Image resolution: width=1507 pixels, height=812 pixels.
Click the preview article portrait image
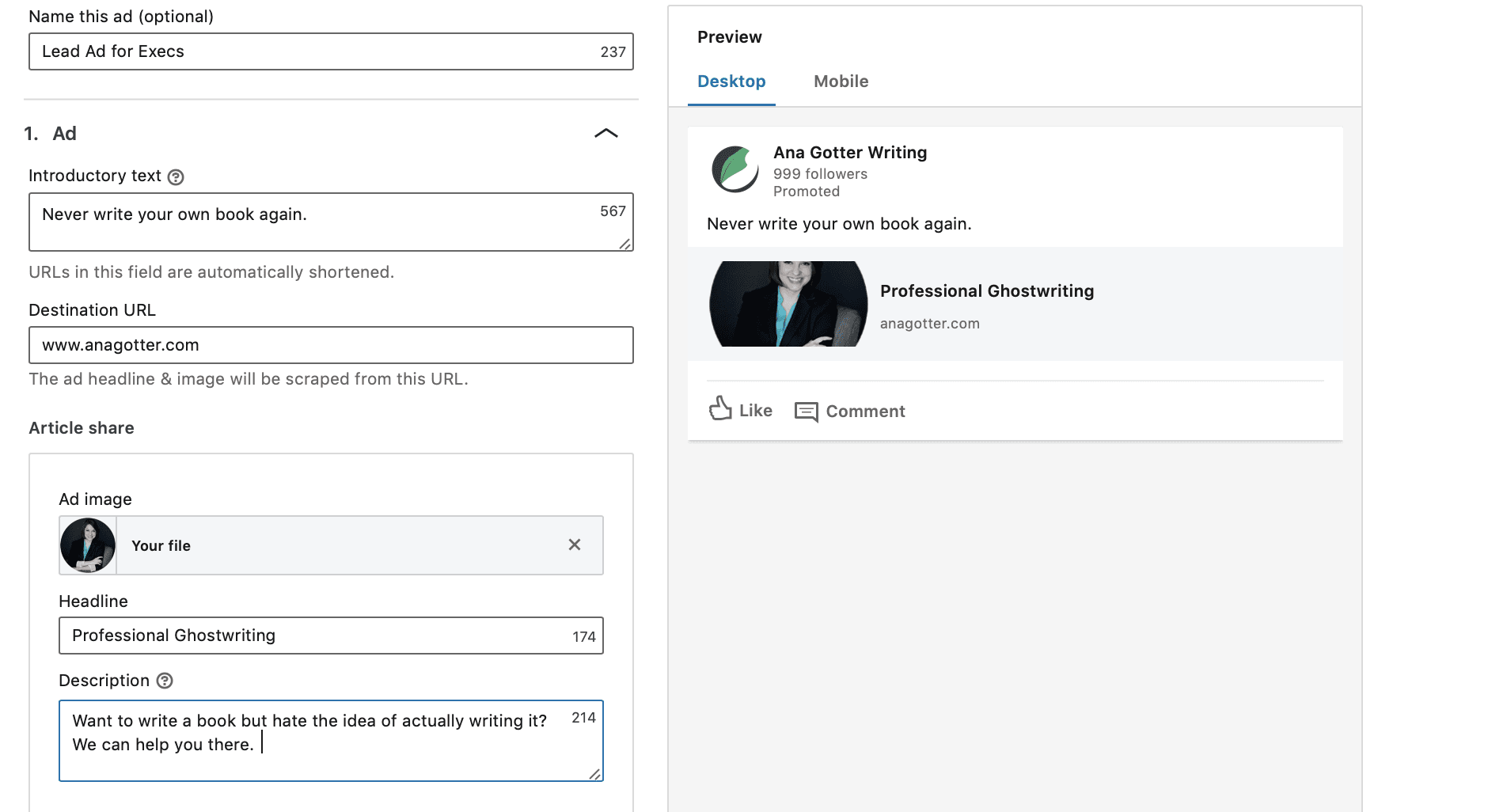(x=788, y=304)
